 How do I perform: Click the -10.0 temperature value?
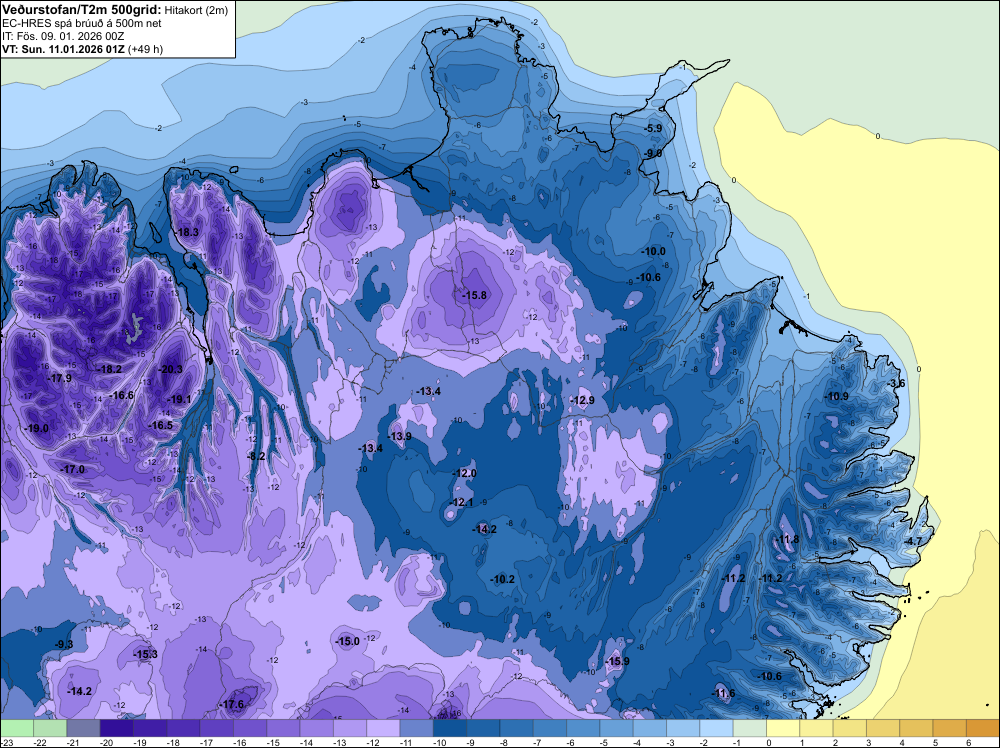point(653,251)
